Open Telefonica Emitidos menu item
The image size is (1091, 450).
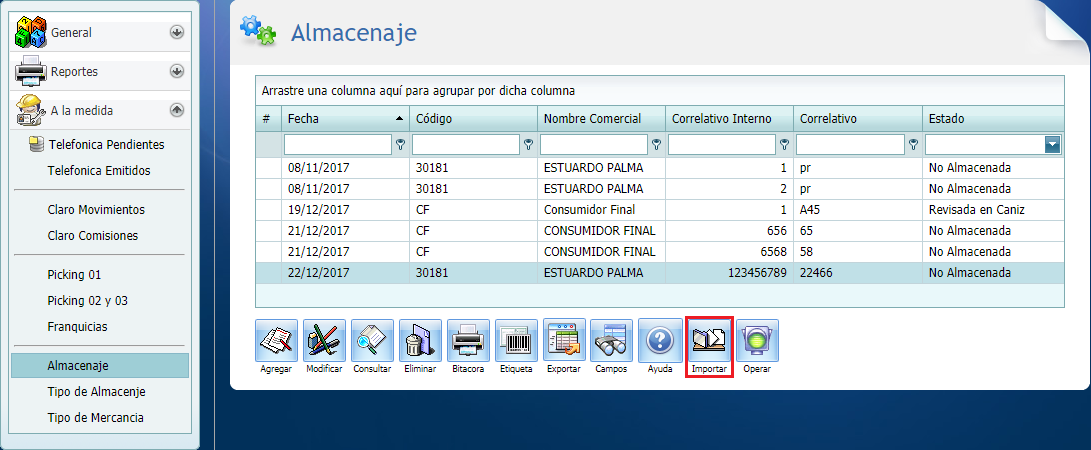[x=99, y=170]
